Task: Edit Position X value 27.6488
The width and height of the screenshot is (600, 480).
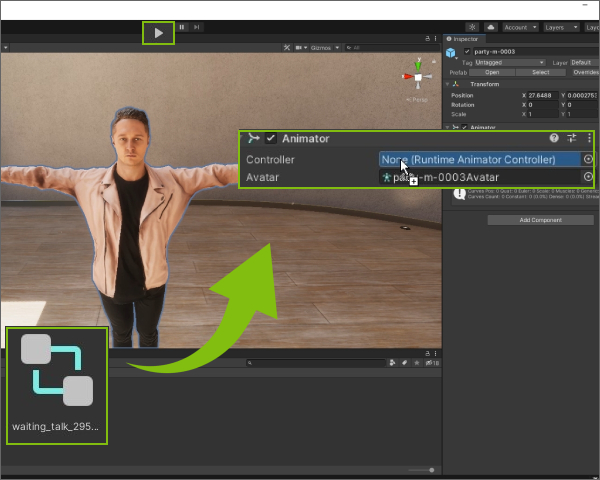Action: (543, 95)
